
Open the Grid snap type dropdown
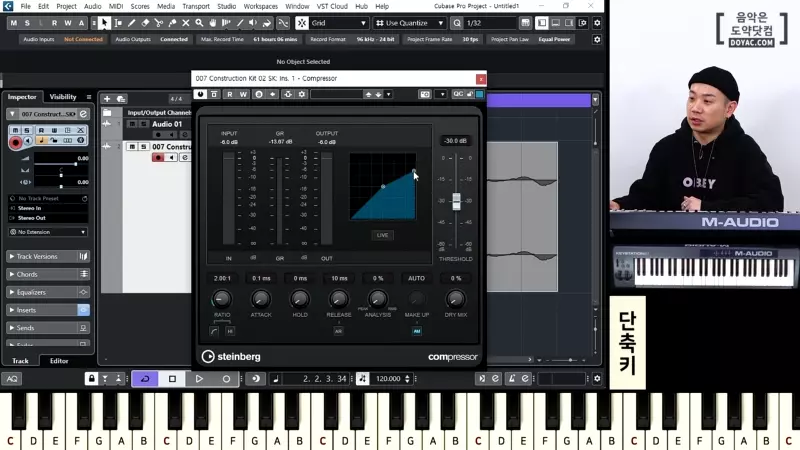(339, 23)
